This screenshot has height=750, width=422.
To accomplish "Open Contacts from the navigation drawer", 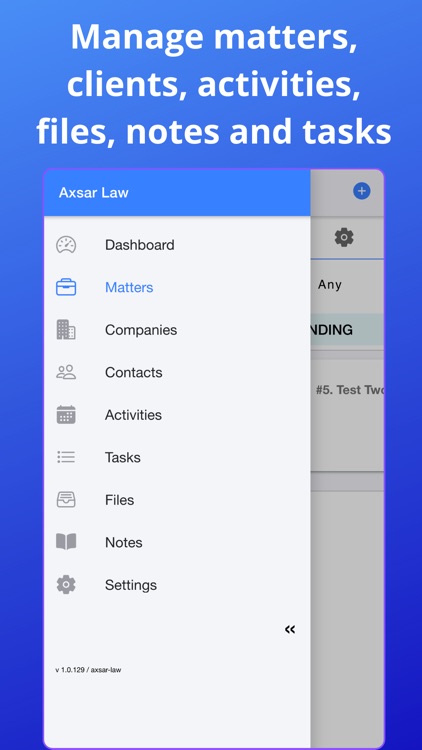I will [133, 373].
